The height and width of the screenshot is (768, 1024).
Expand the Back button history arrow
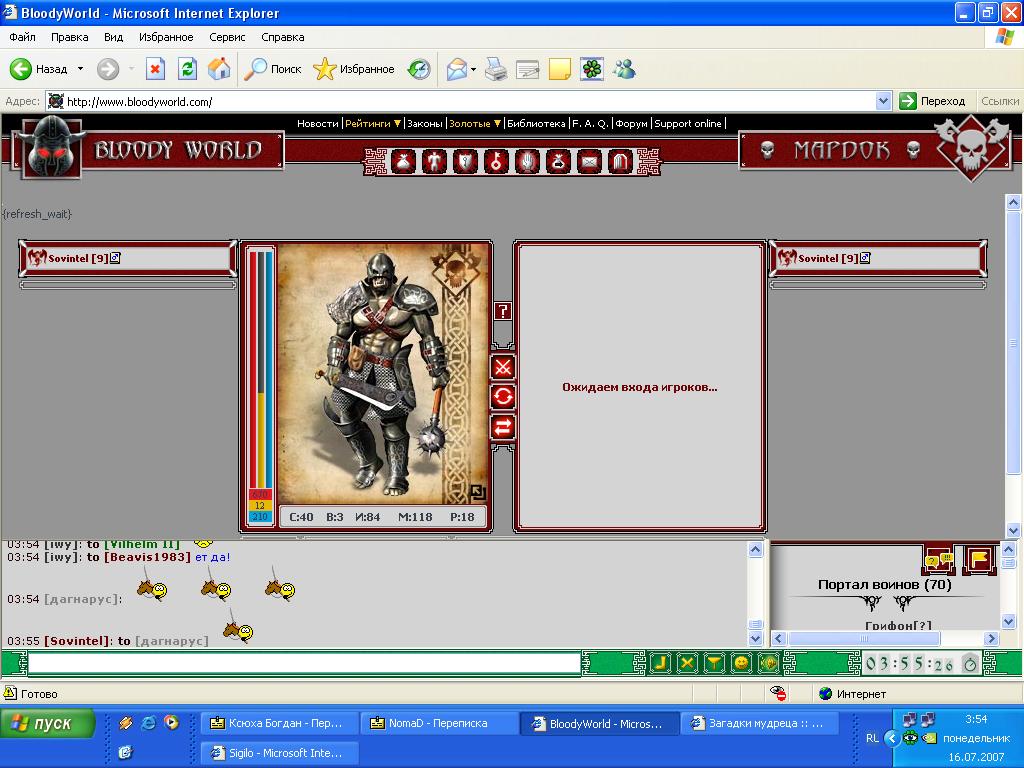(x=80, y=69)
